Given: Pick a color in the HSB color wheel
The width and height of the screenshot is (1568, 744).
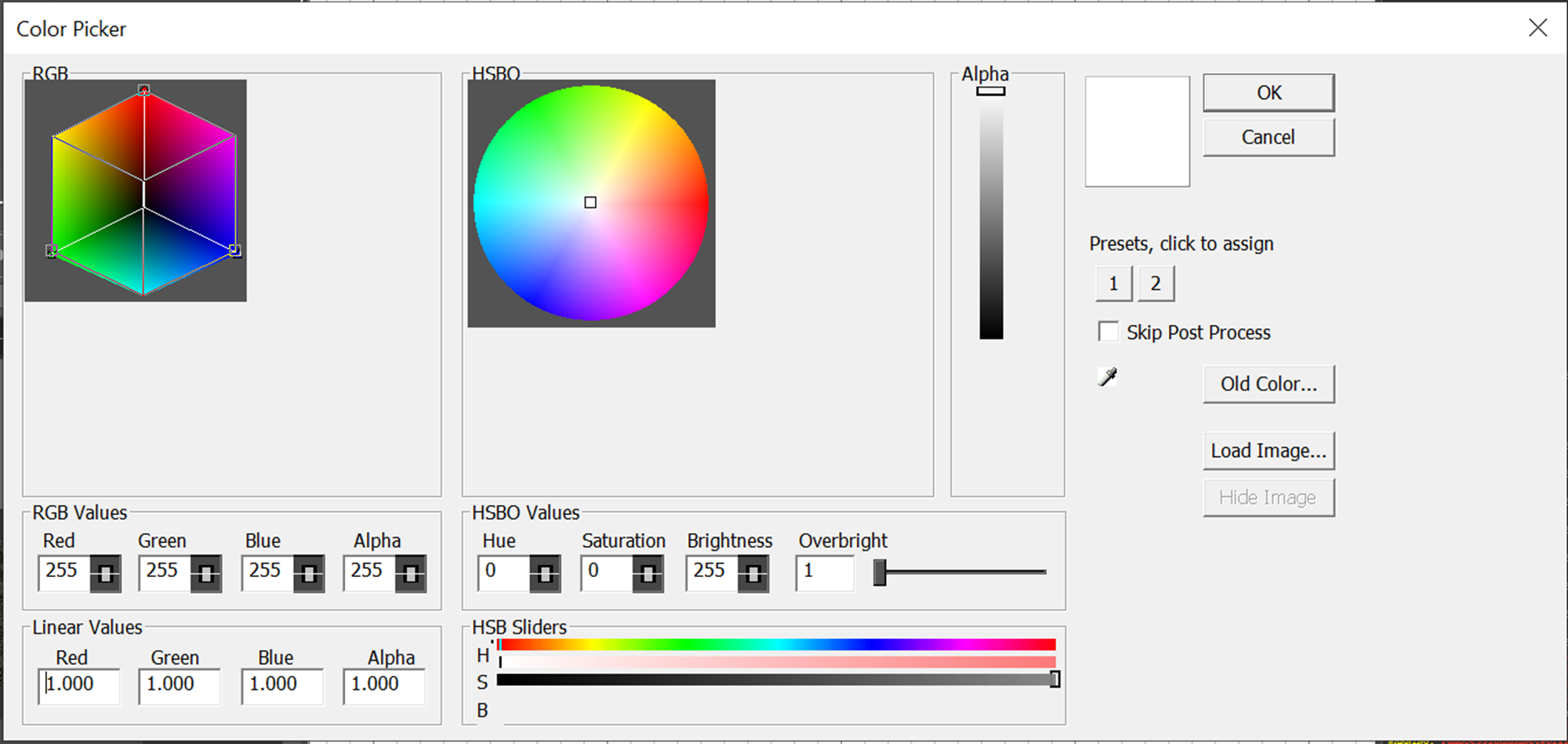Looking at the screenshot, I should 591,203.
